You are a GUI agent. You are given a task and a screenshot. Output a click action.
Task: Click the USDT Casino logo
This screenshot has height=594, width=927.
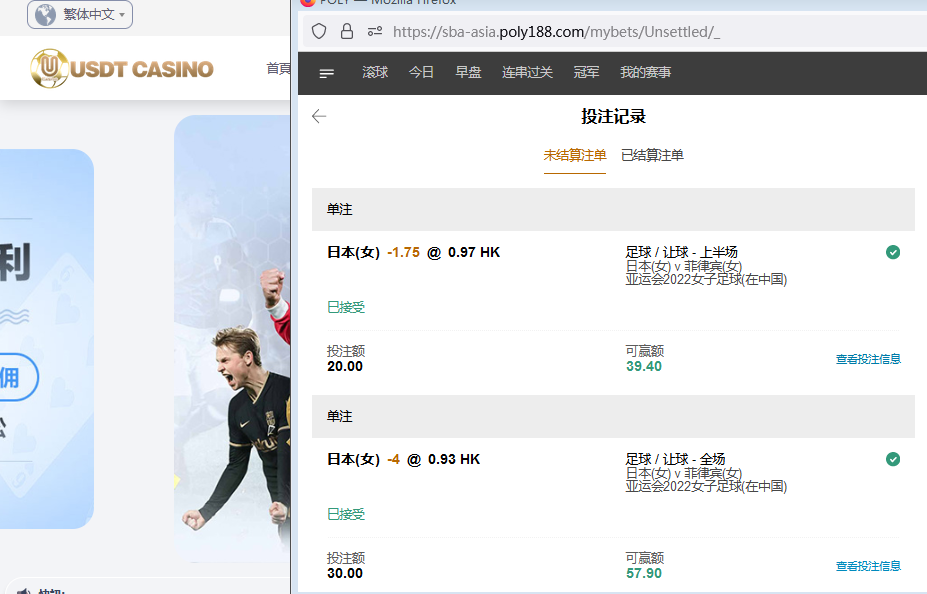[x=122, y=69]
